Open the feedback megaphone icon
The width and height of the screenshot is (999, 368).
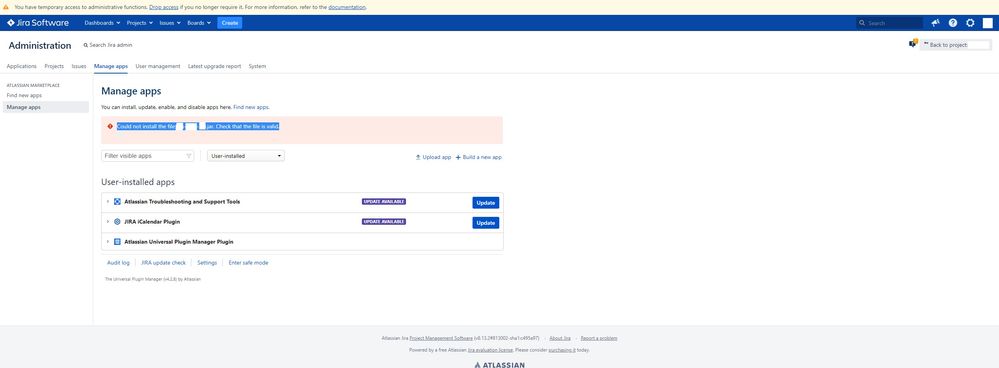935,23
